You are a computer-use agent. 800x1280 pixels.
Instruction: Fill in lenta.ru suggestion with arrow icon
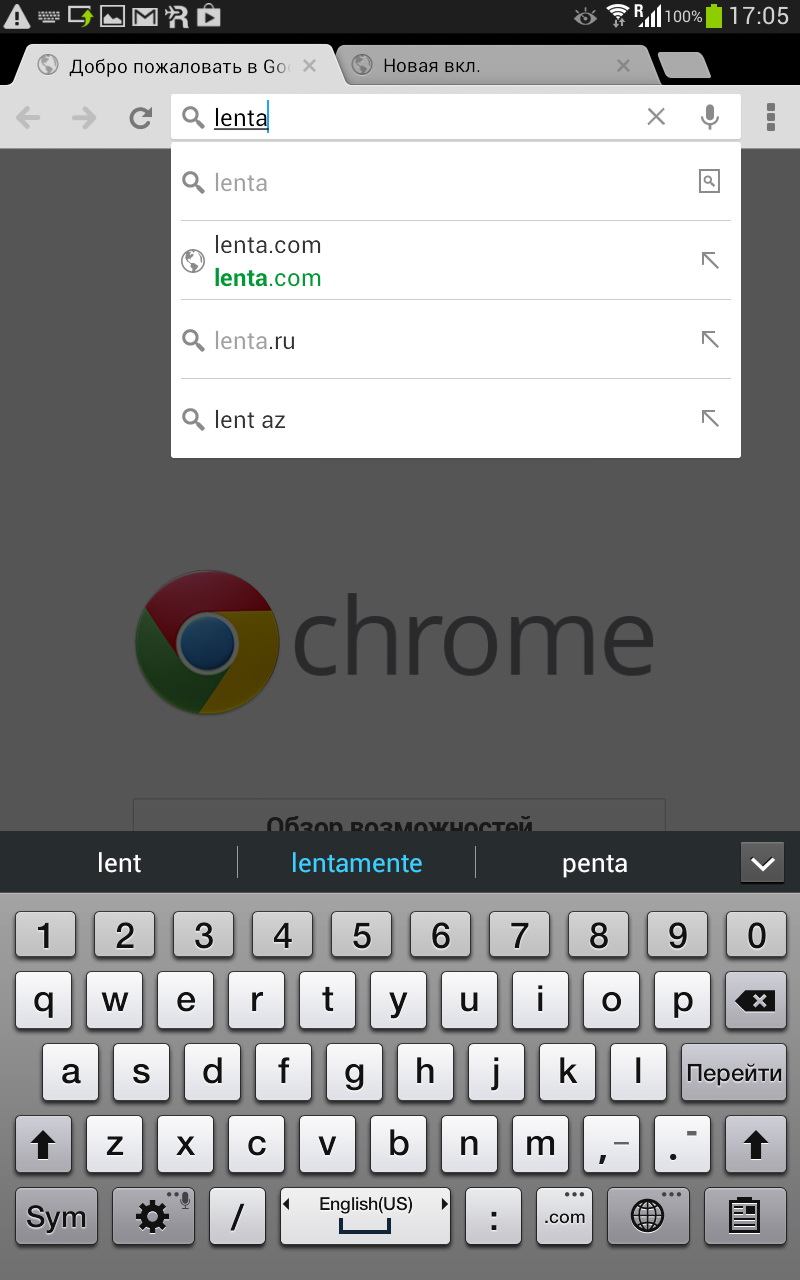710,339
